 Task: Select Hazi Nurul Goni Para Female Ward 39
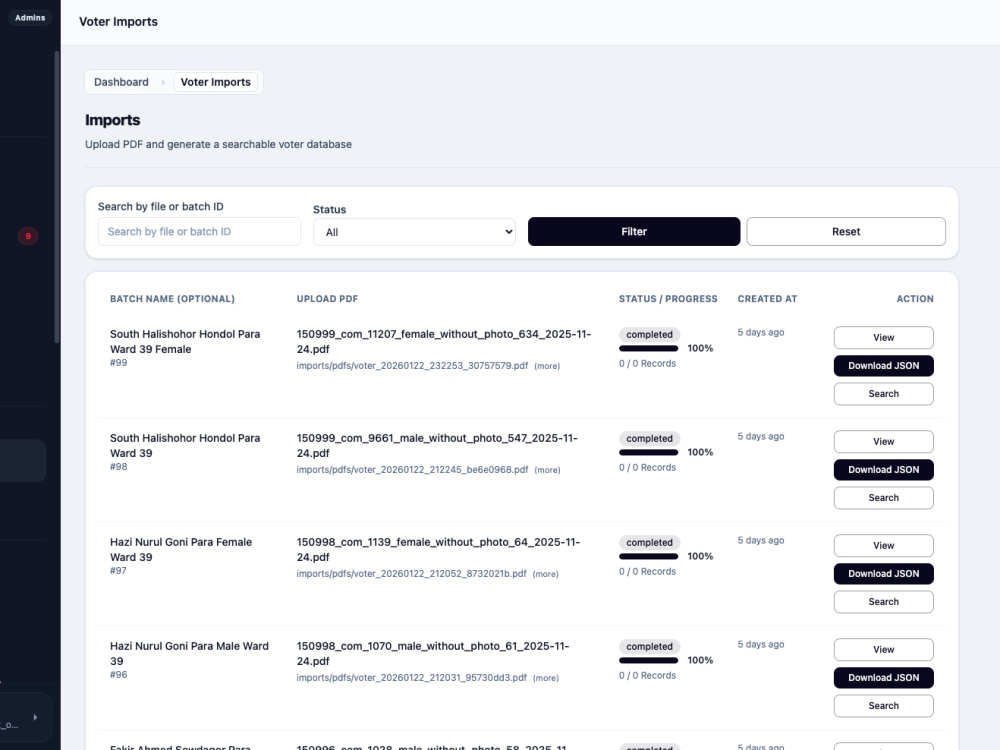click(x=181, y=549)
